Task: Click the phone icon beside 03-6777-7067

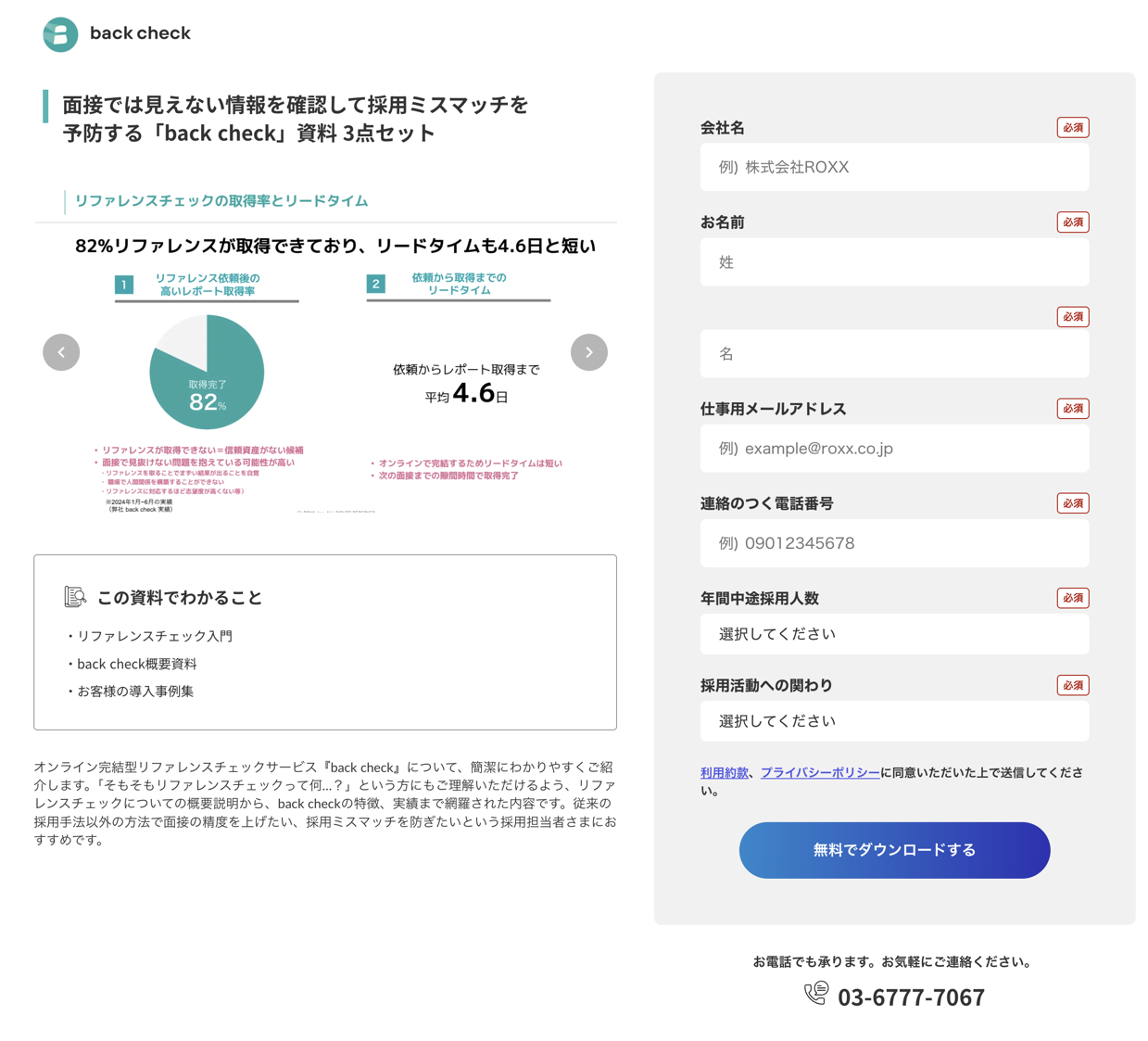Action: (816, 994)
